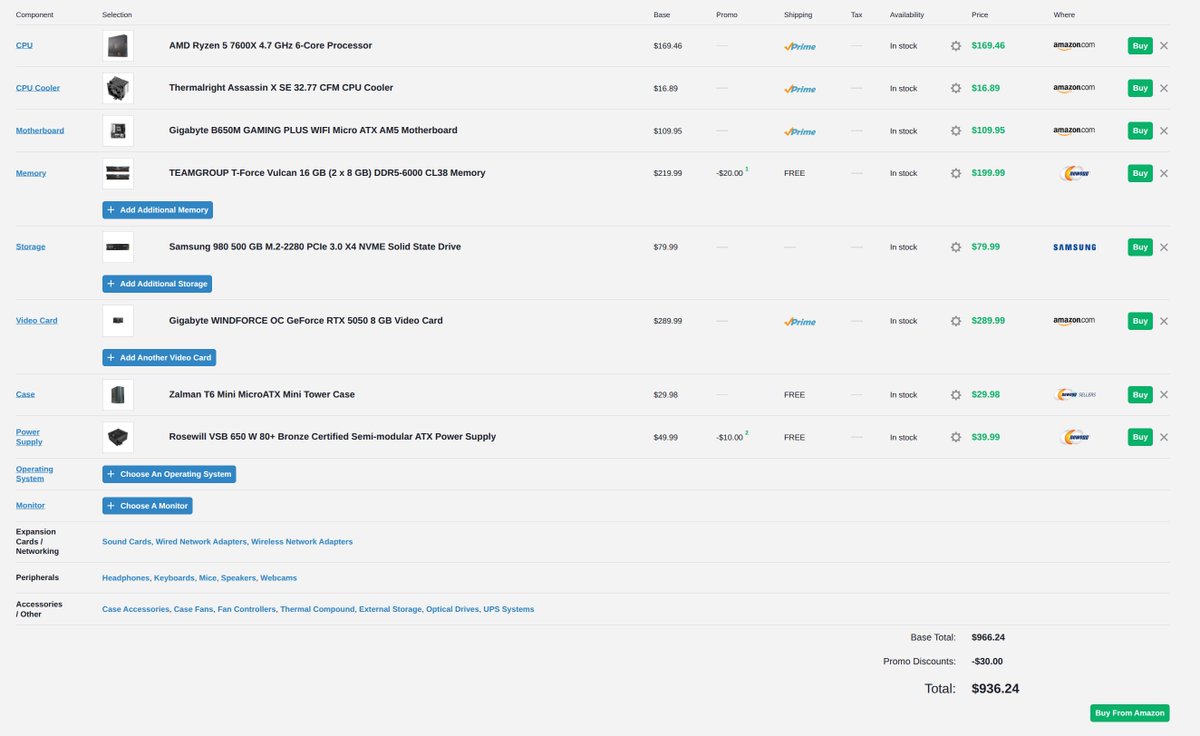Browse Case Fans accessories

193,609
